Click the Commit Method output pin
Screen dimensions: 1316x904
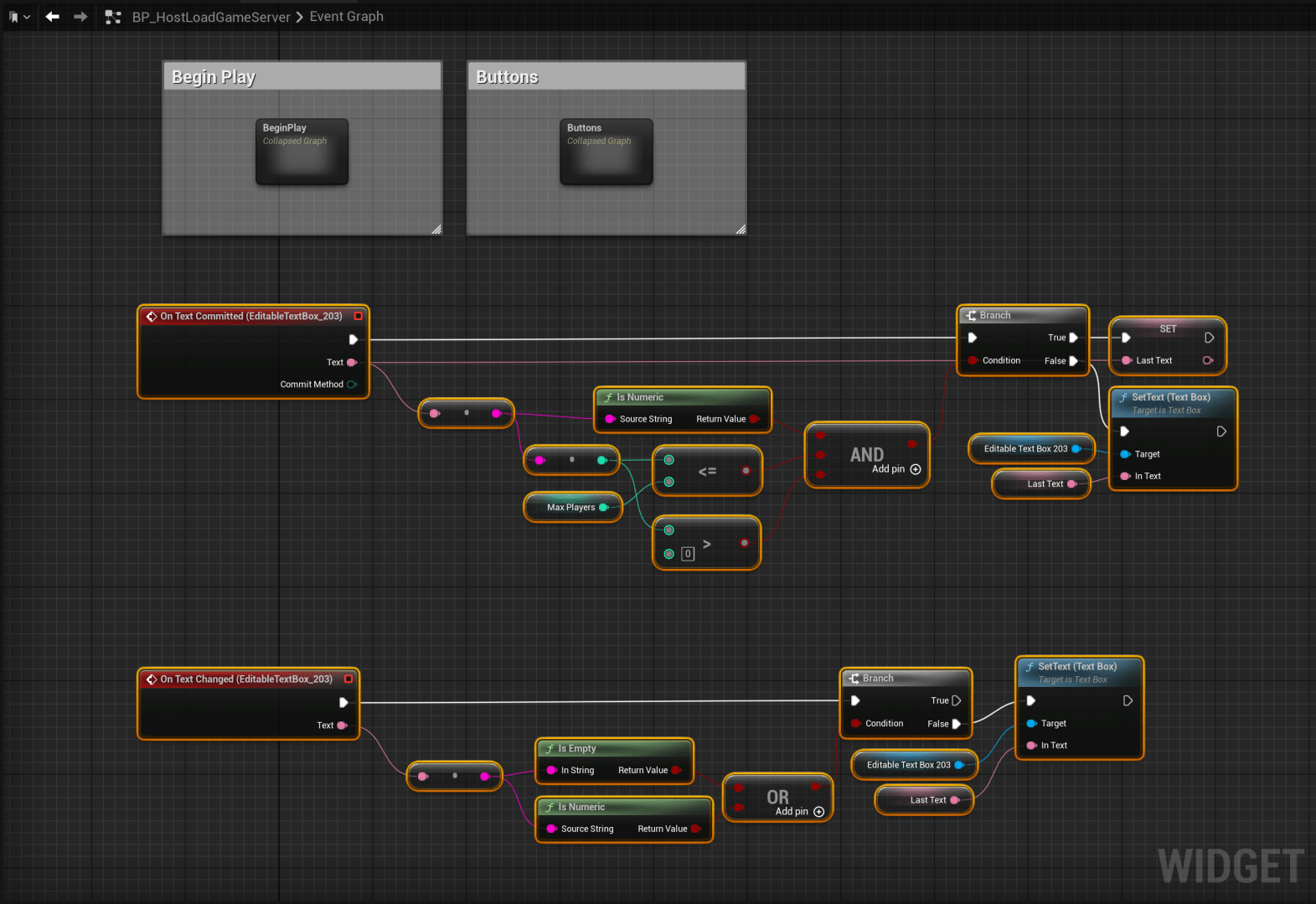click(x=352, y=385)
